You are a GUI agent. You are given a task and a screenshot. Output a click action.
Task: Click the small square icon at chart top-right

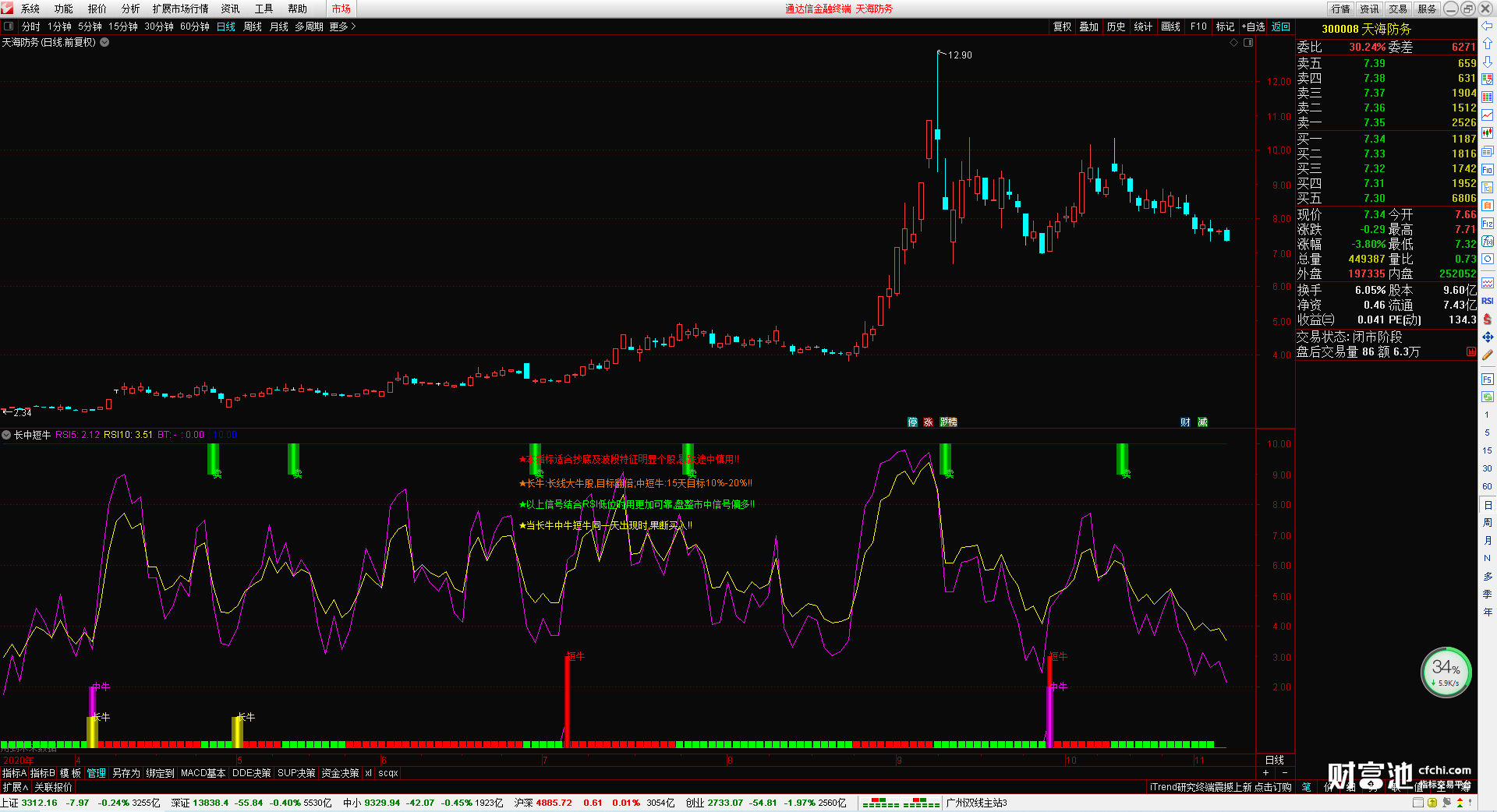coord(1248,42)
